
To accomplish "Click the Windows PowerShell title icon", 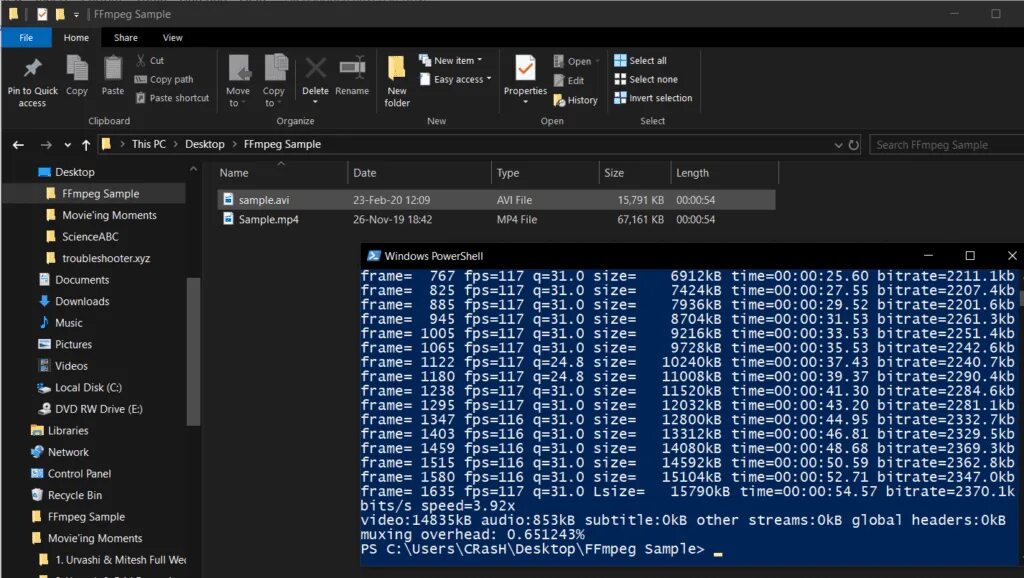I will pos(374,256).
